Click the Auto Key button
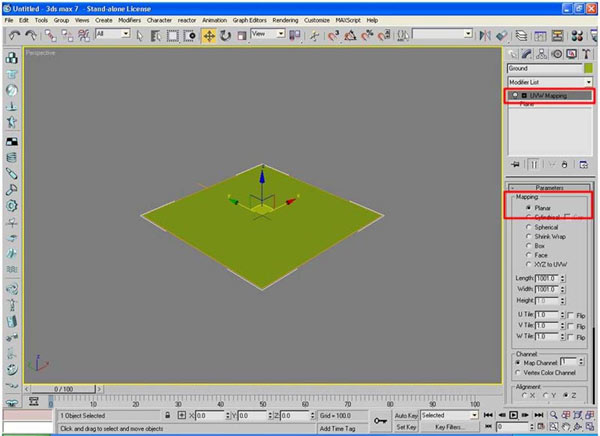Screen dimensions: 600x436 [406, 415]
